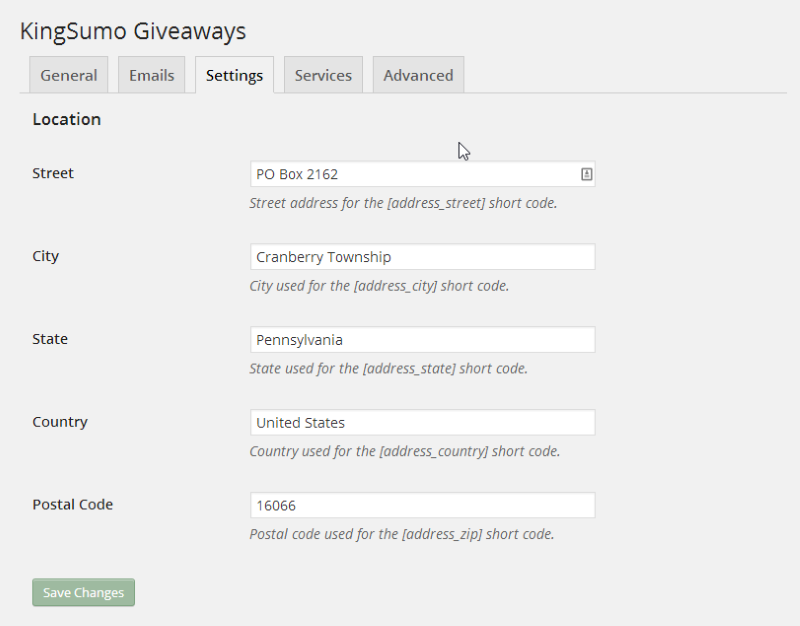Click the Location section heading
The height and width of the screenshot is (626, 800).
67,119
